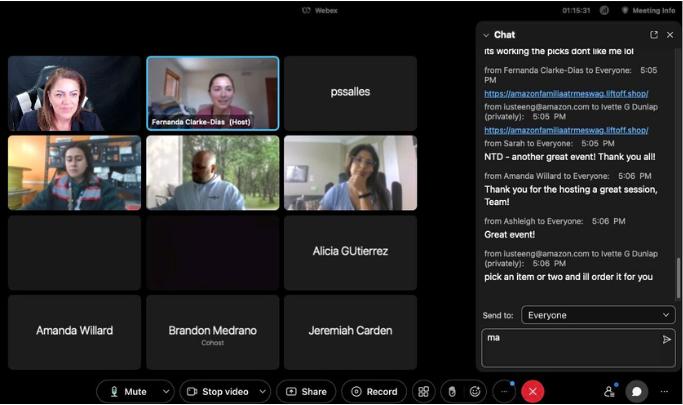Collapse the Chat panel chevron
683x405 pixels.
coord(486,35)
